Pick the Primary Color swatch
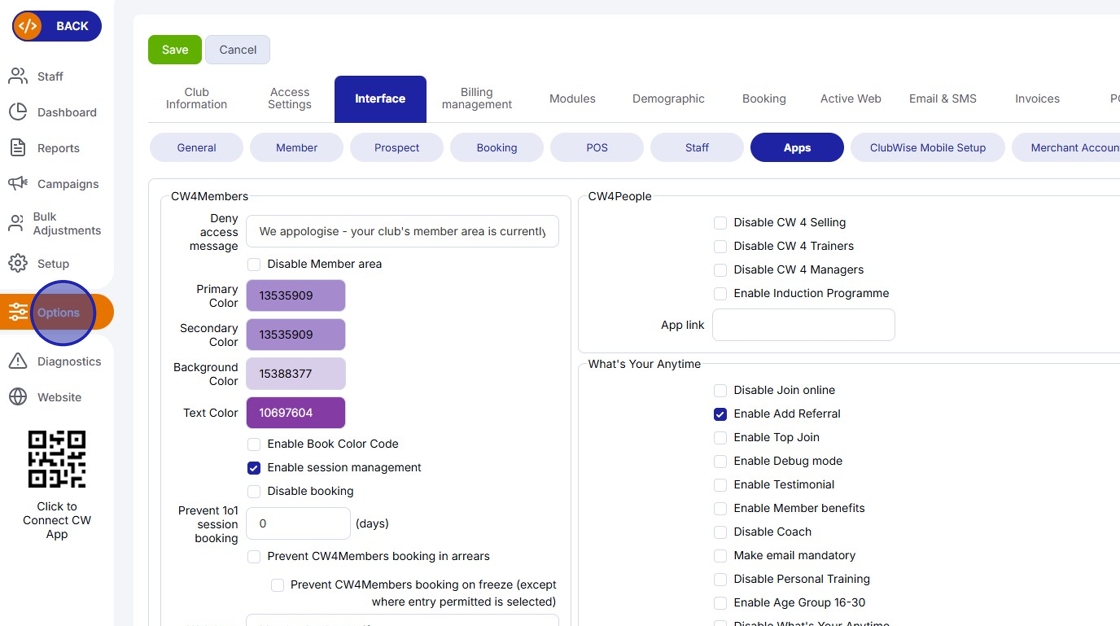 (296, 295)
